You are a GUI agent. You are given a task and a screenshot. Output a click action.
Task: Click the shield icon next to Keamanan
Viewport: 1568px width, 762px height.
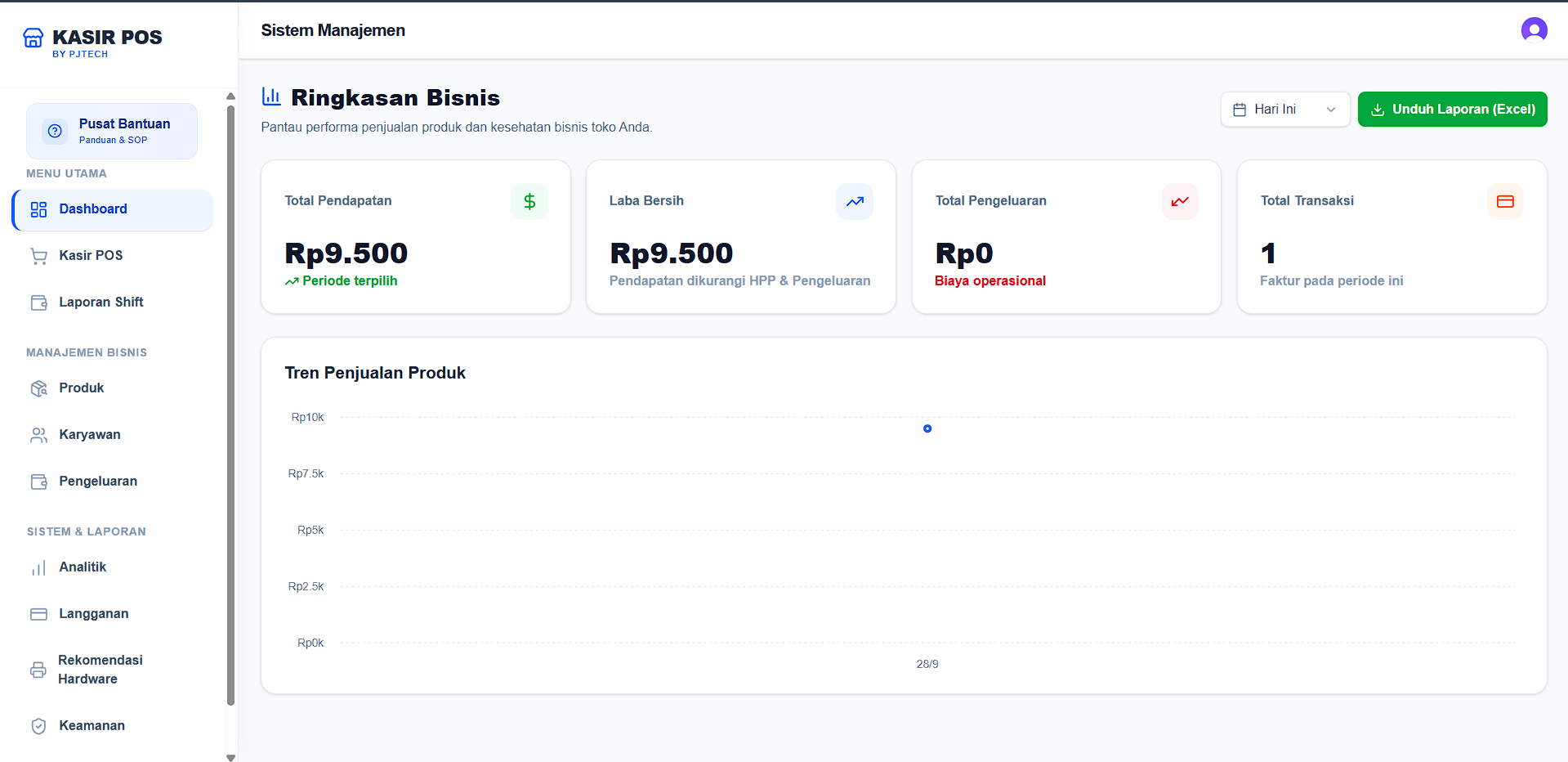(38, 726)
